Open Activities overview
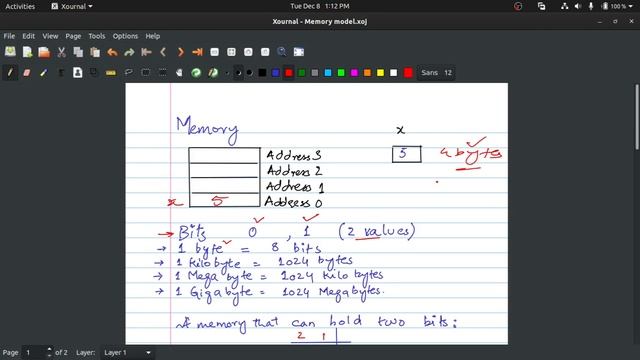640x360 pixels. point(20,6)
